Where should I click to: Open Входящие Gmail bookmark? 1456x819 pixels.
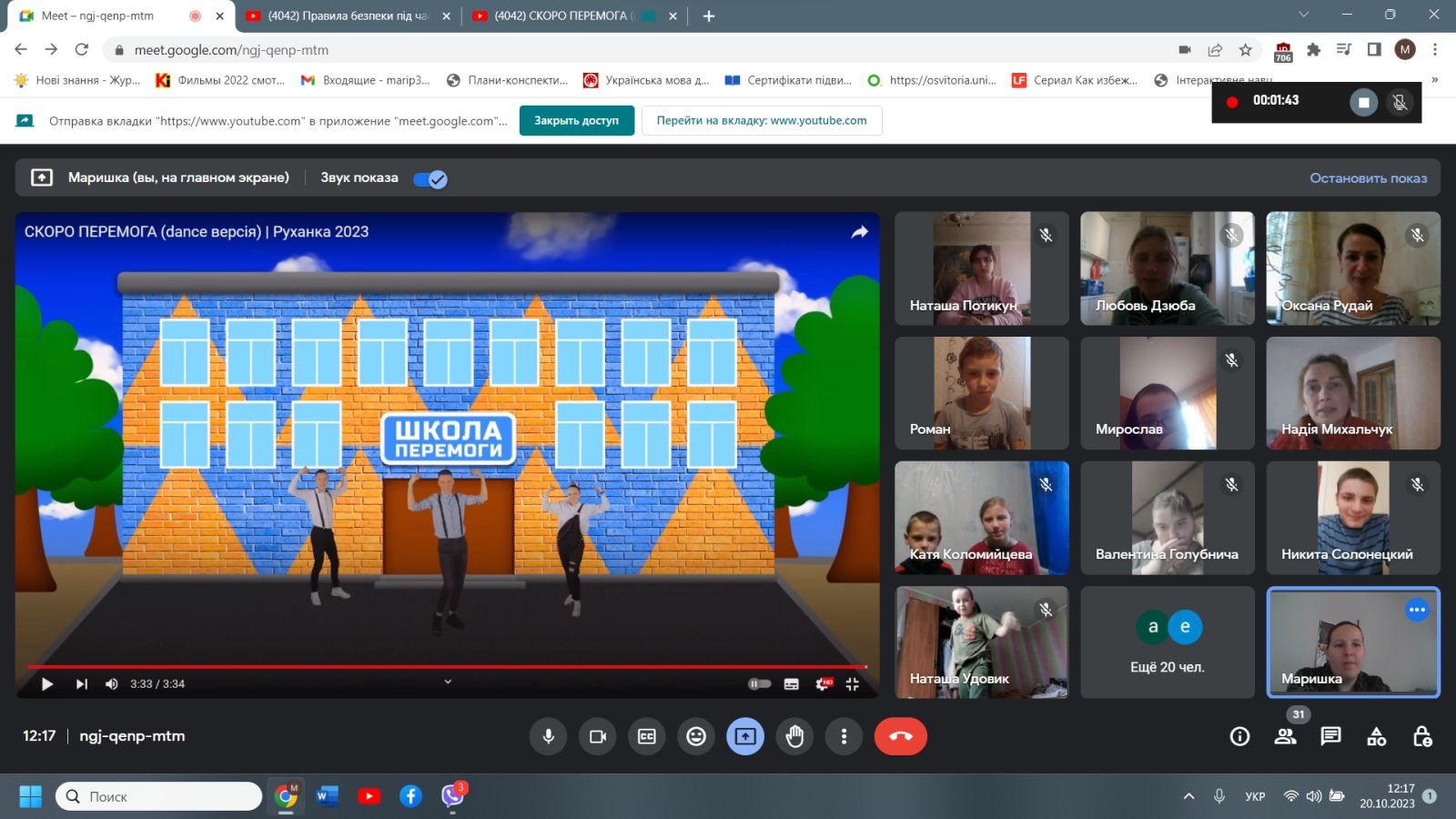[x=365, y=80]
